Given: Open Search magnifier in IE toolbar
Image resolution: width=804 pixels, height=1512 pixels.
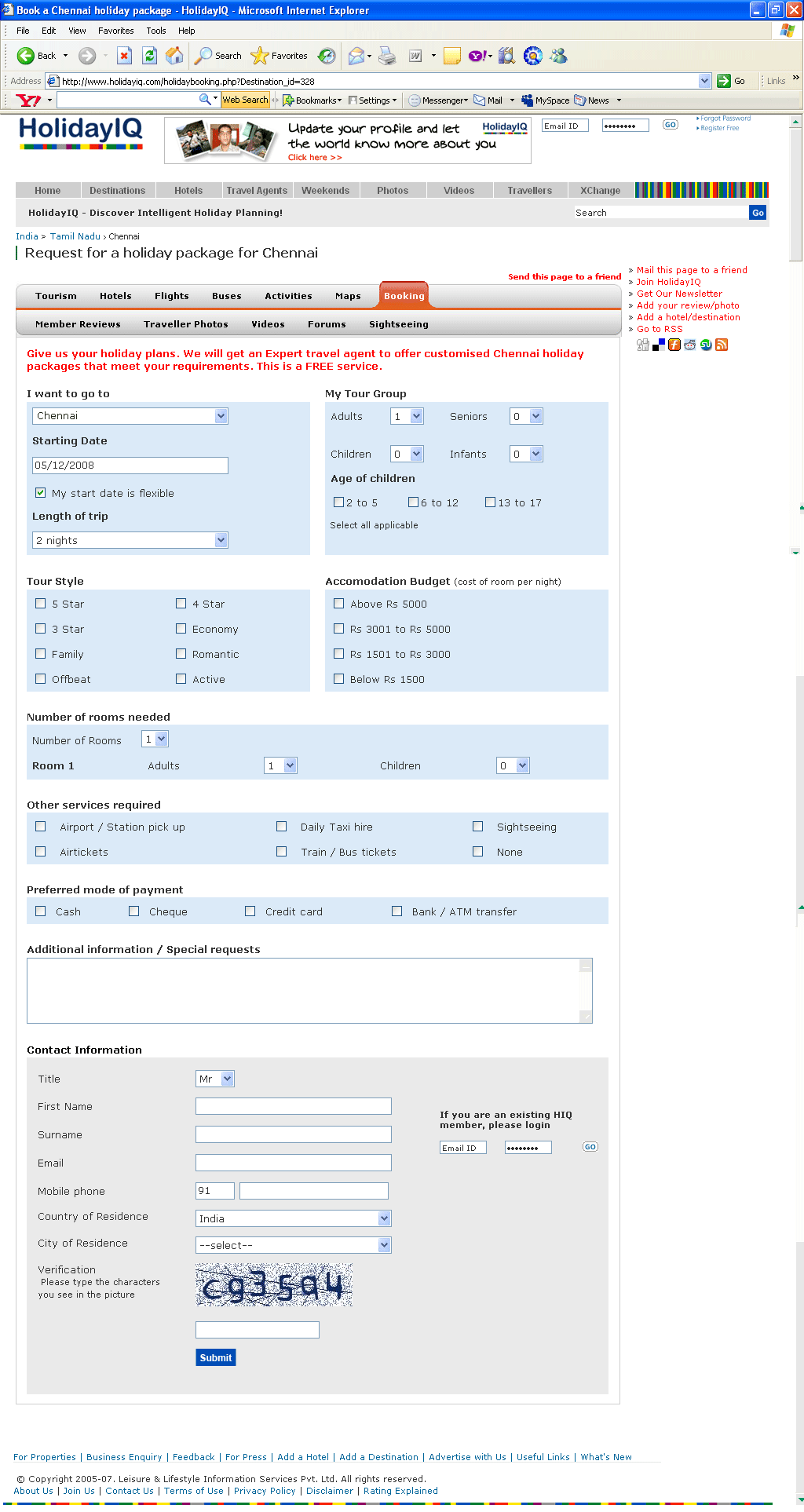Looking at the screenshot, I should coord(218,56).
